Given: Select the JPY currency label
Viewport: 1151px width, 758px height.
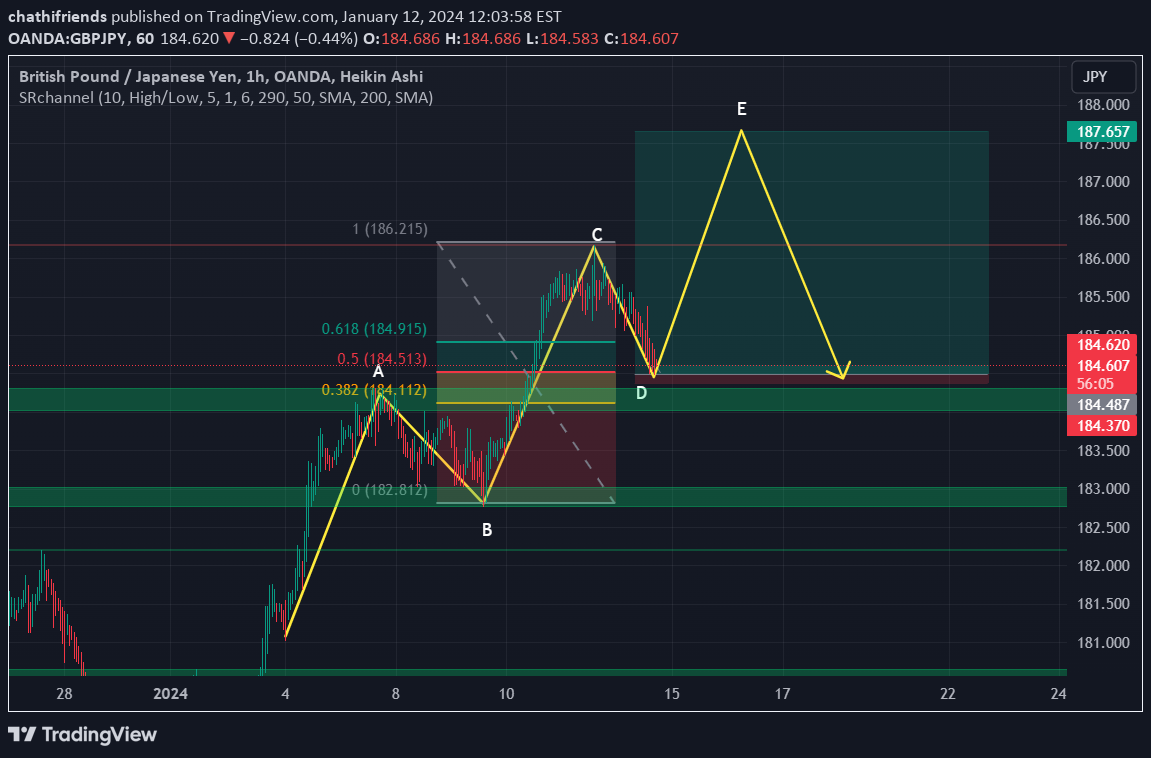Looking at the screenshot, I should (x=1103, y=76).
